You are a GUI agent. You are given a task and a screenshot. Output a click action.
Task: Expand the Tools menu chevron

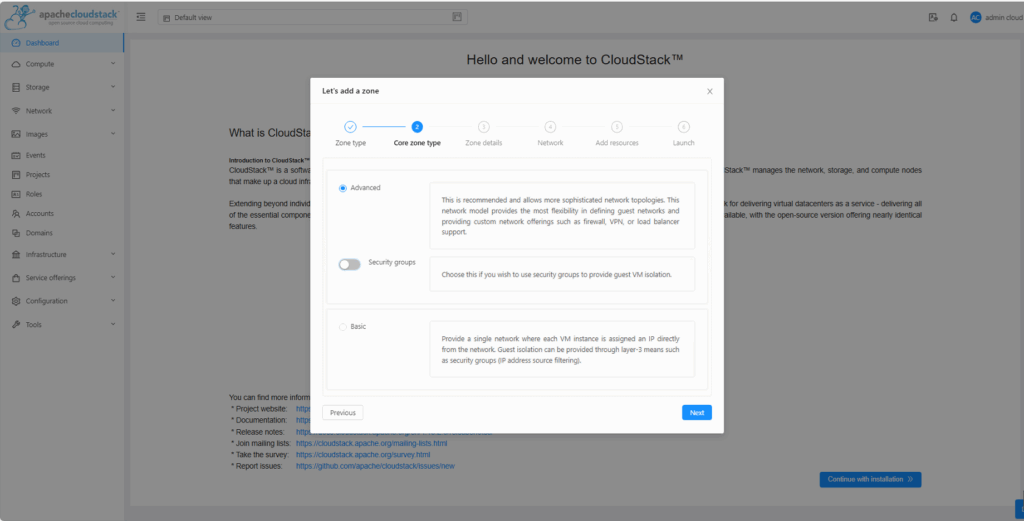pyautogui.click(x=112, y=324)
